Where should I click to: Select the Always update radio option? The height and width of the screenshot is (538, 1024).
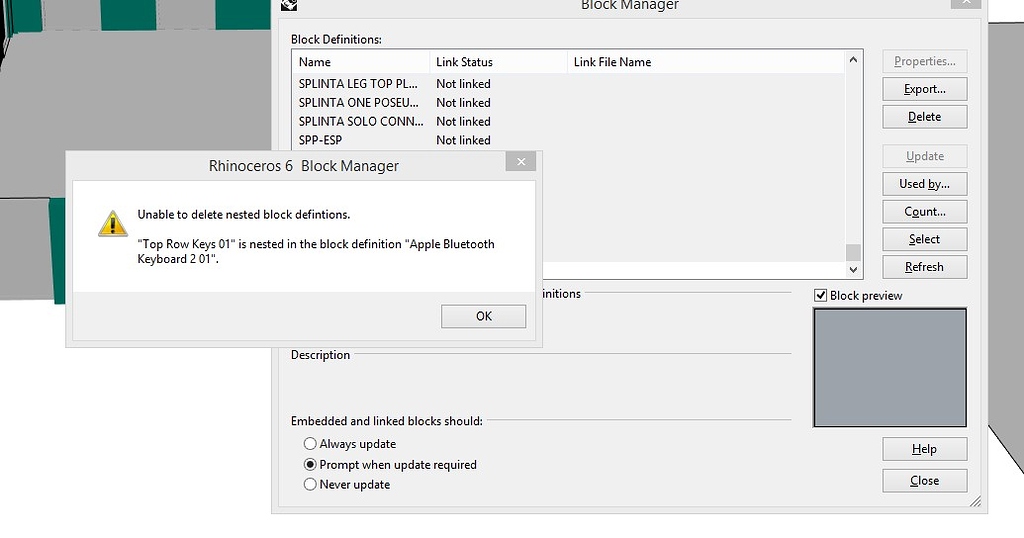coord(310,444)
